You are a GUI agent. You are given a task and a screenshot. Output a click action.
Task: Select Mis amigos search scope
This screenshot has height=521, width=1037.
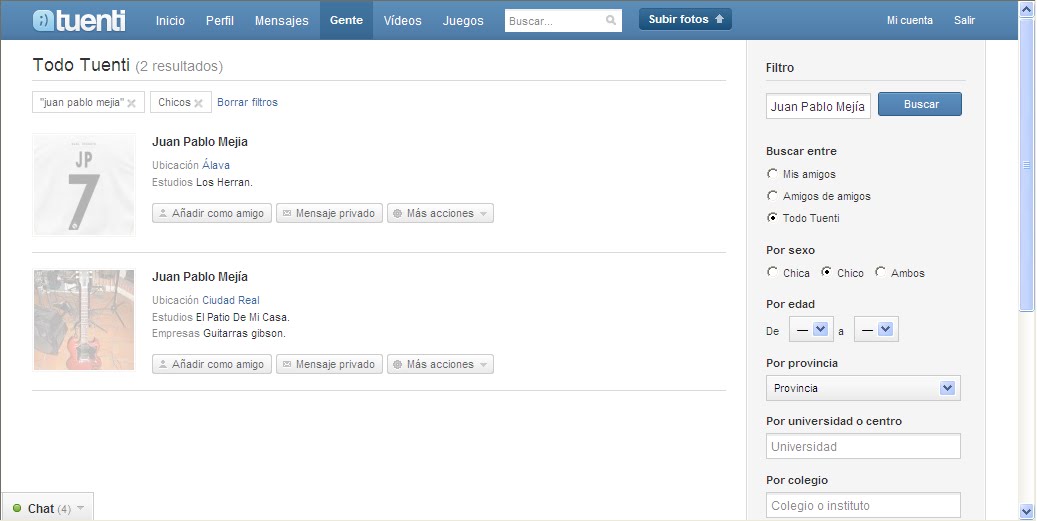tap(772, 174)
